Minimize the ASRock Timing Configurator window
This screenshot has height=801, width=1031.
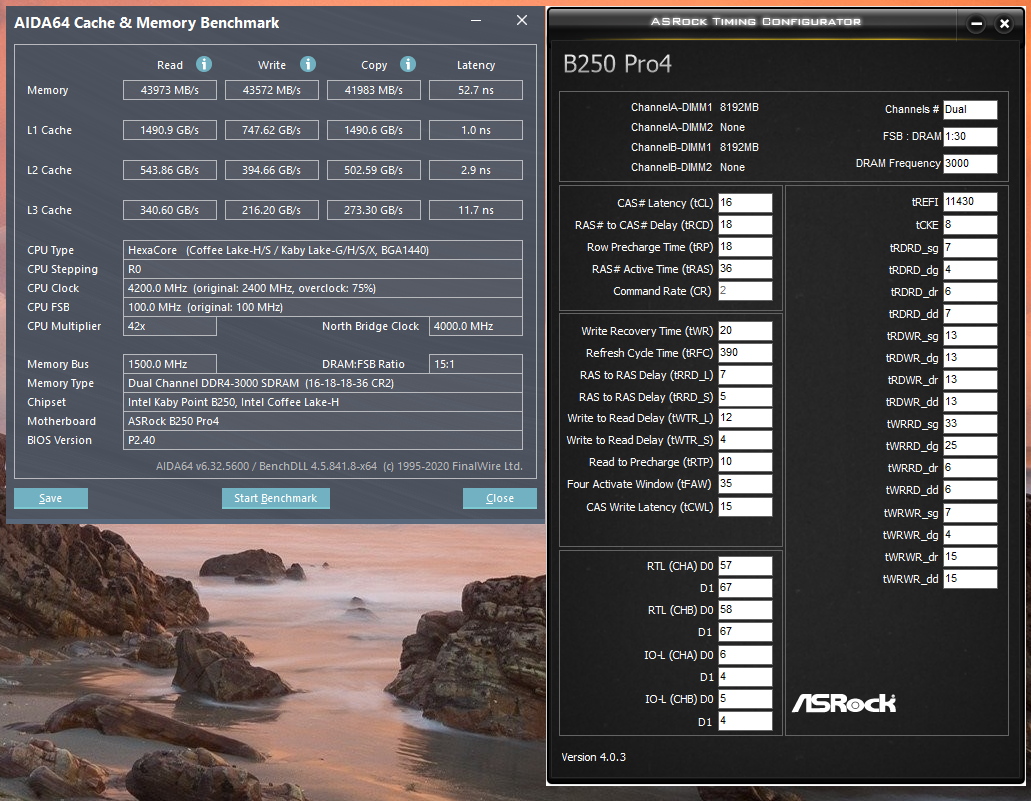point(976,24)
